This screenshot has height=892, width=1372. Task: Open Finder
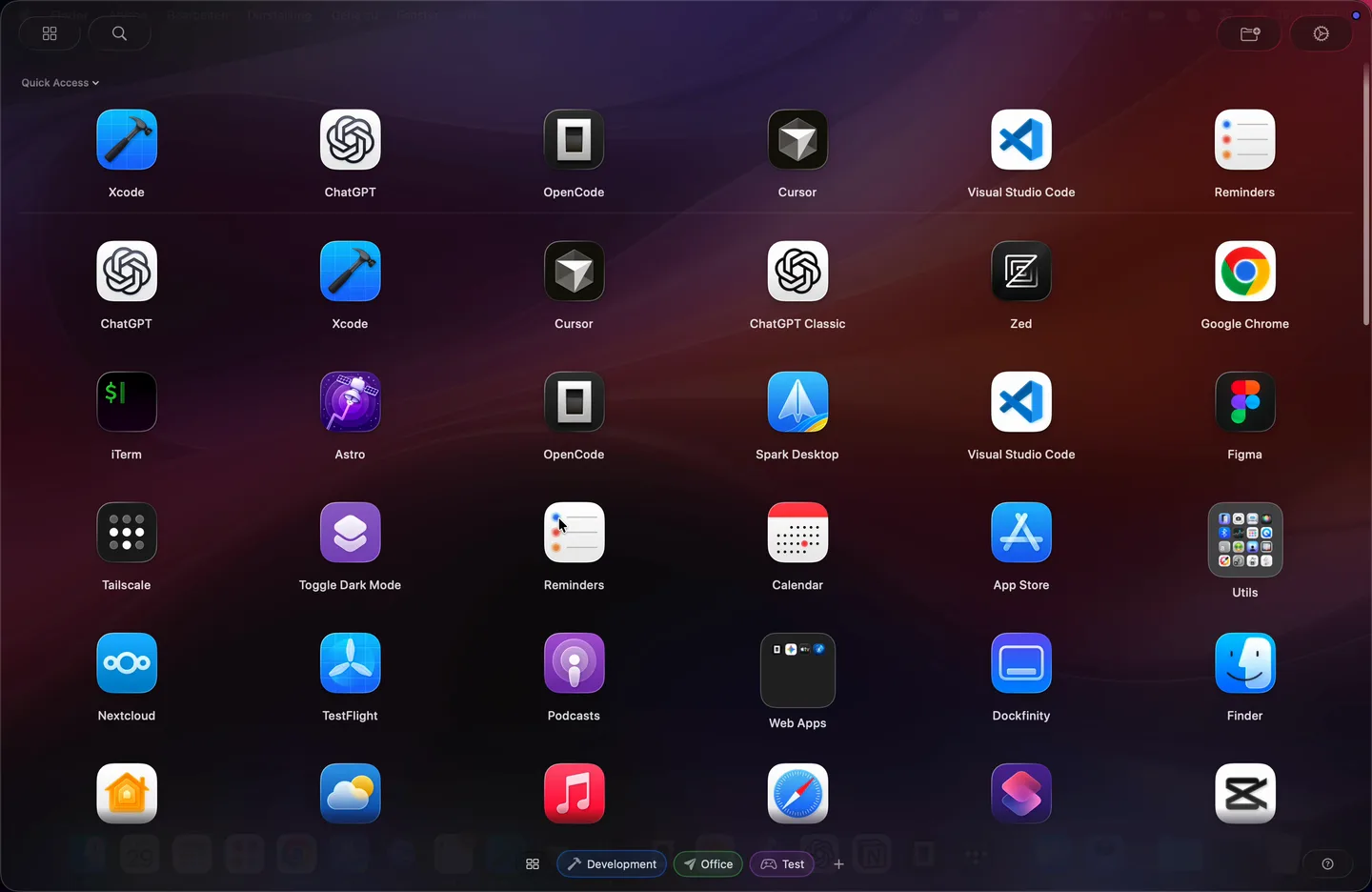1245,663
